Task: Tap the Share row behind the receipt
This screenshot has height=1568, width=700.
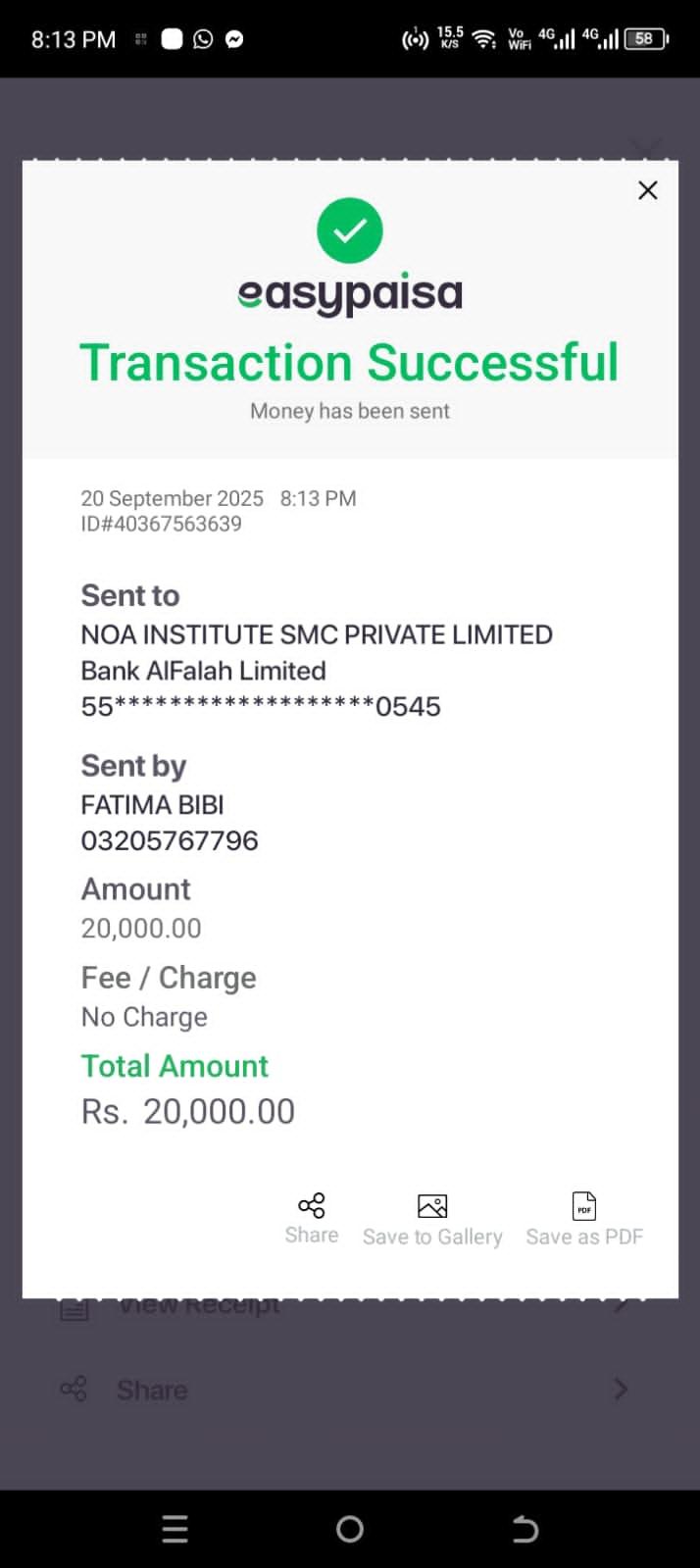Action: [152, 1390]
